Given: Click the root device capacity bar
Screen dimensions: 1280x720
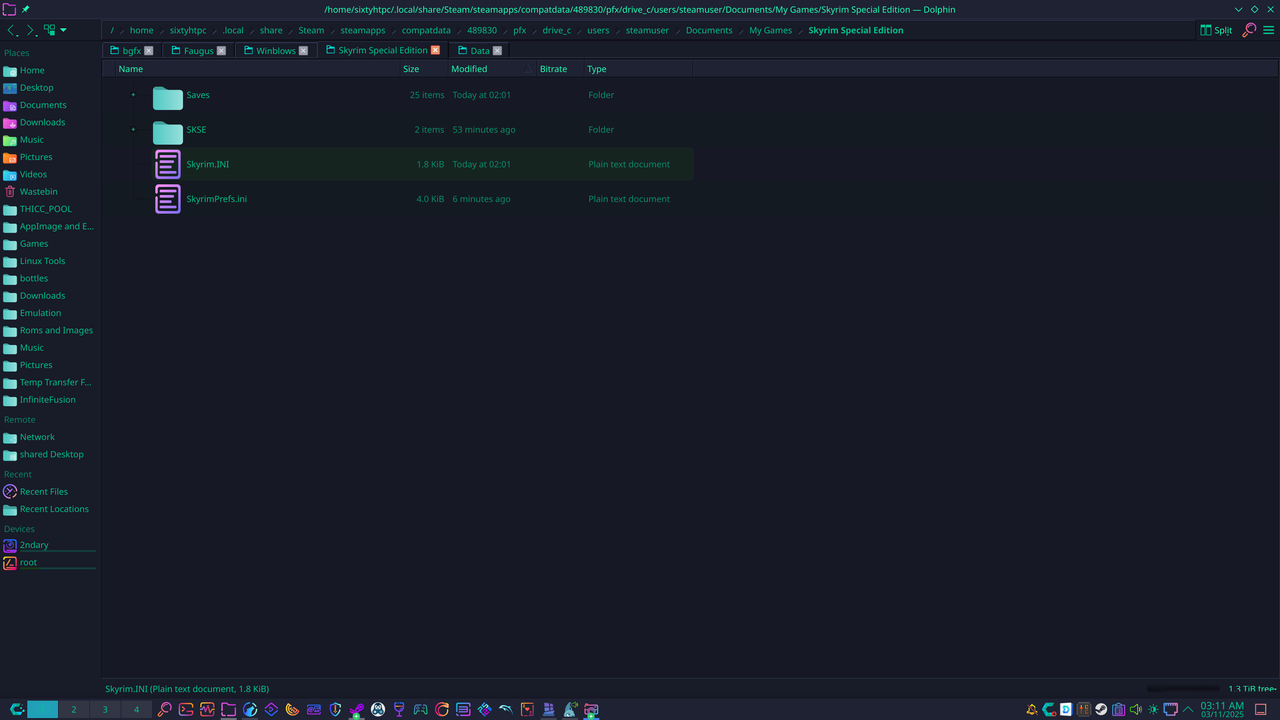Looking at the screenshot, I should [x=56, y=567].
